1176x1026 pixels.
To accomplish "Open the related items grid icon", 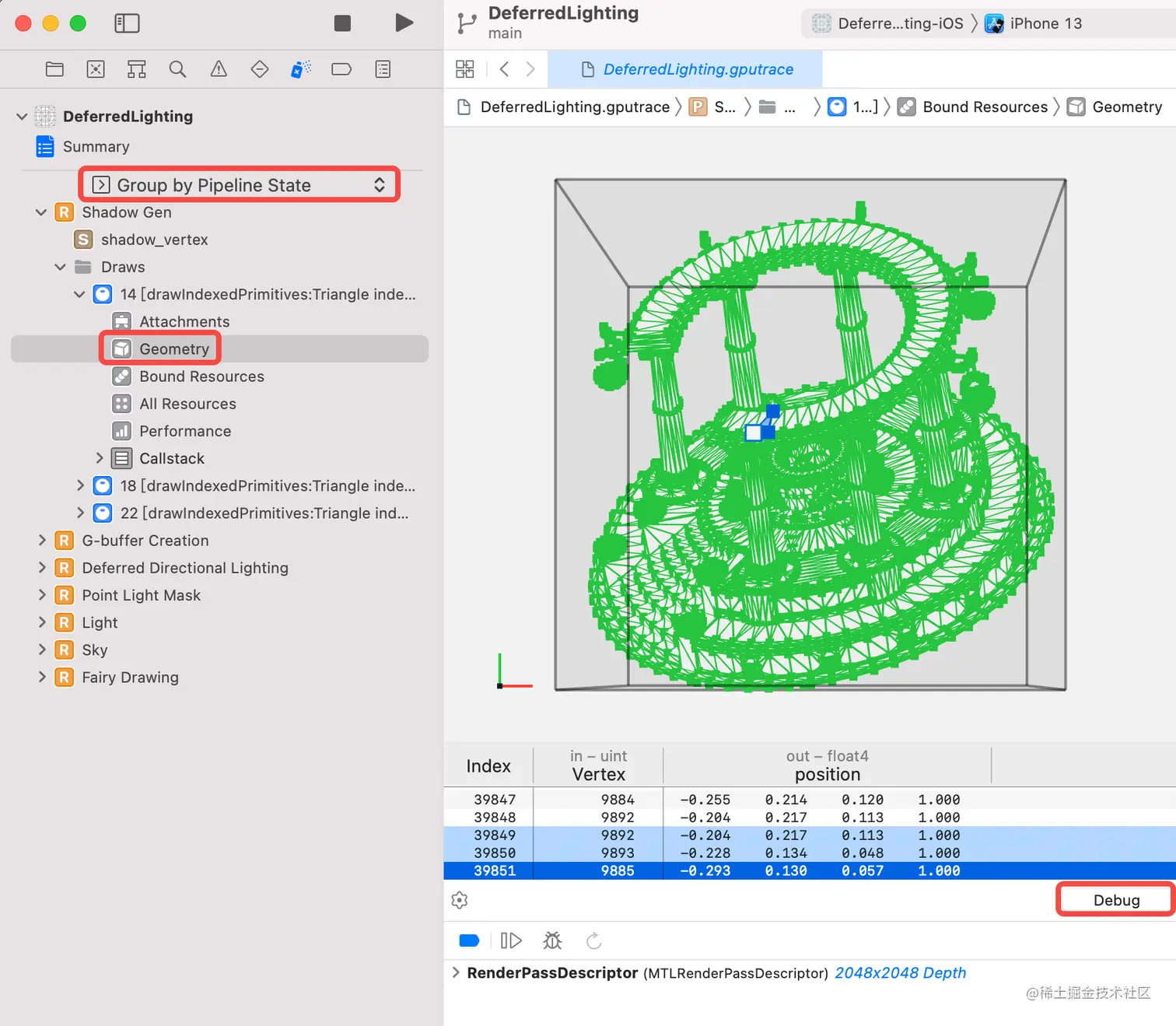I will [464, 69].
